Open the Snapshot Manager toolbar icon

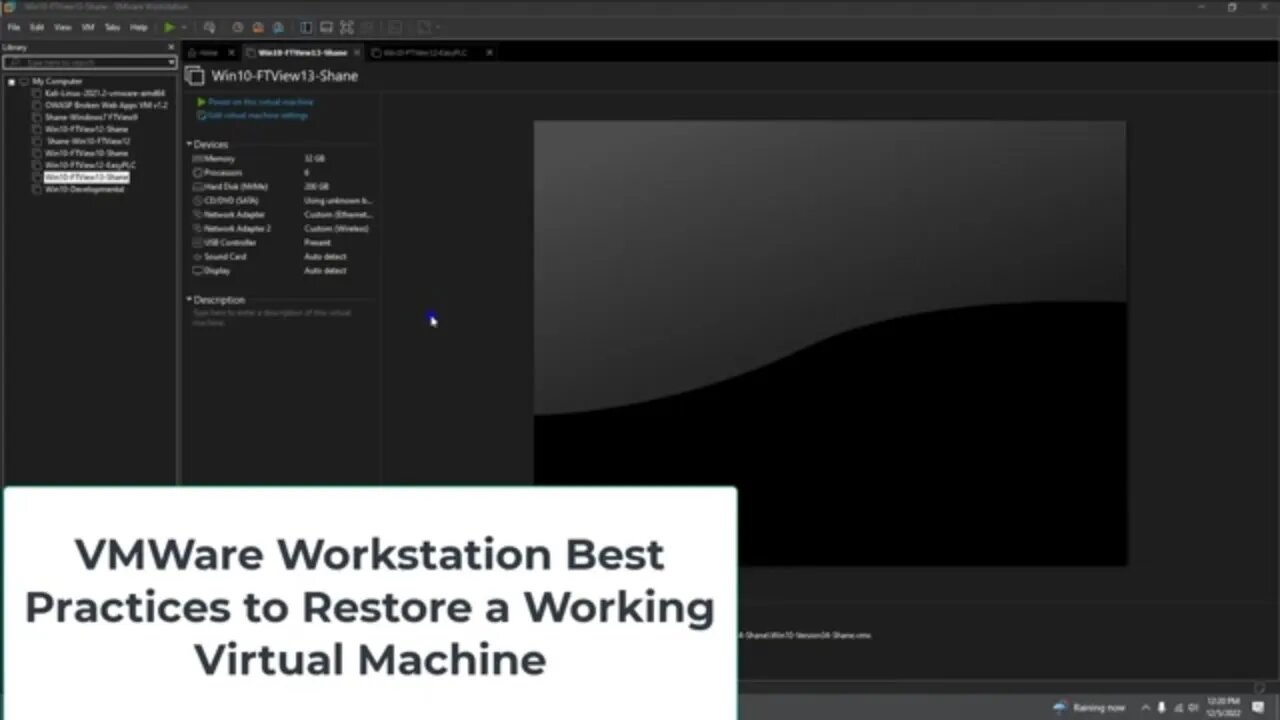(x=277, y=27)
